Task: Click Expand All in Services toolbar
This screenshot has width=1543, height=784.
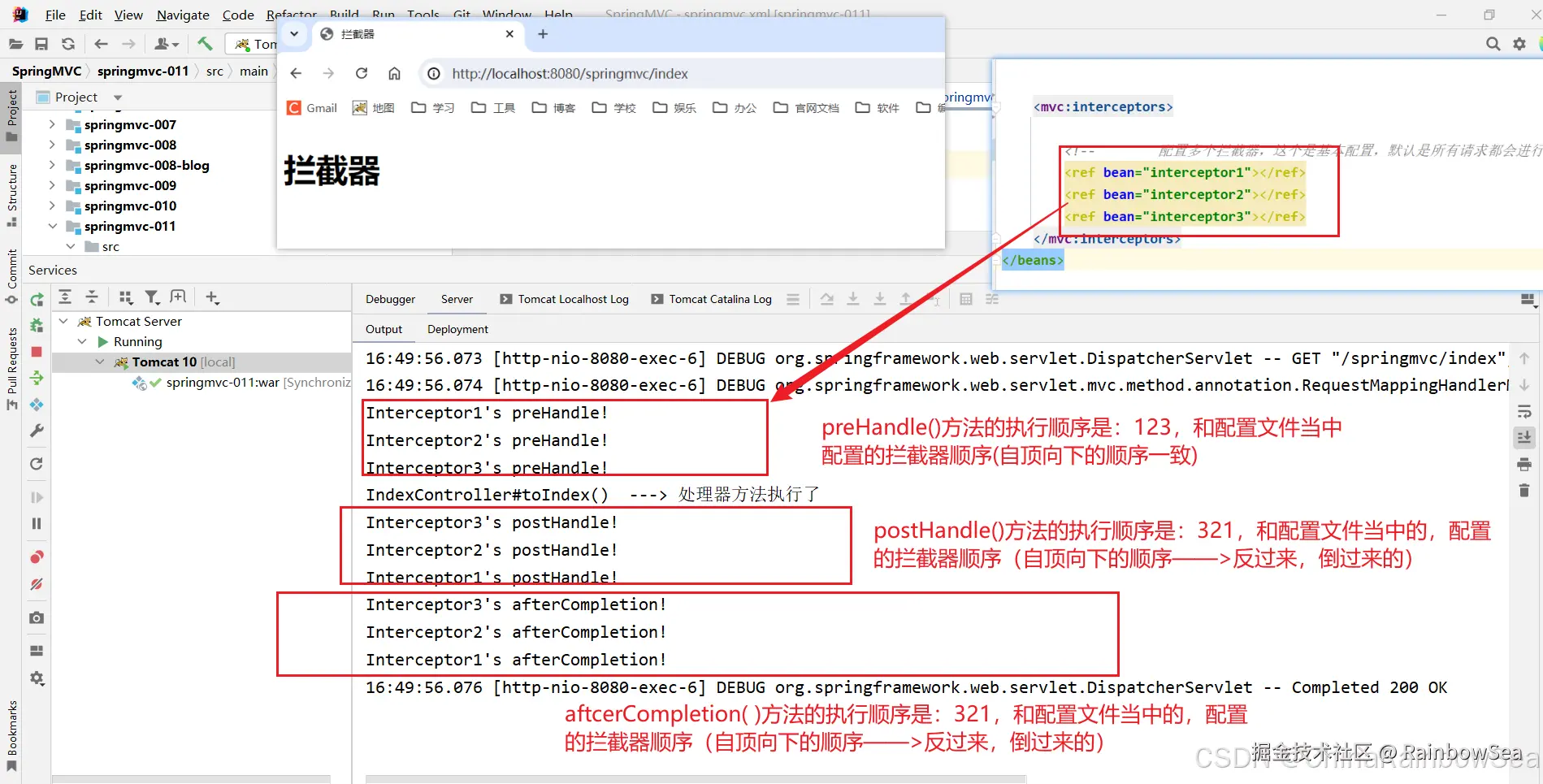Action: tap(65, 297)
